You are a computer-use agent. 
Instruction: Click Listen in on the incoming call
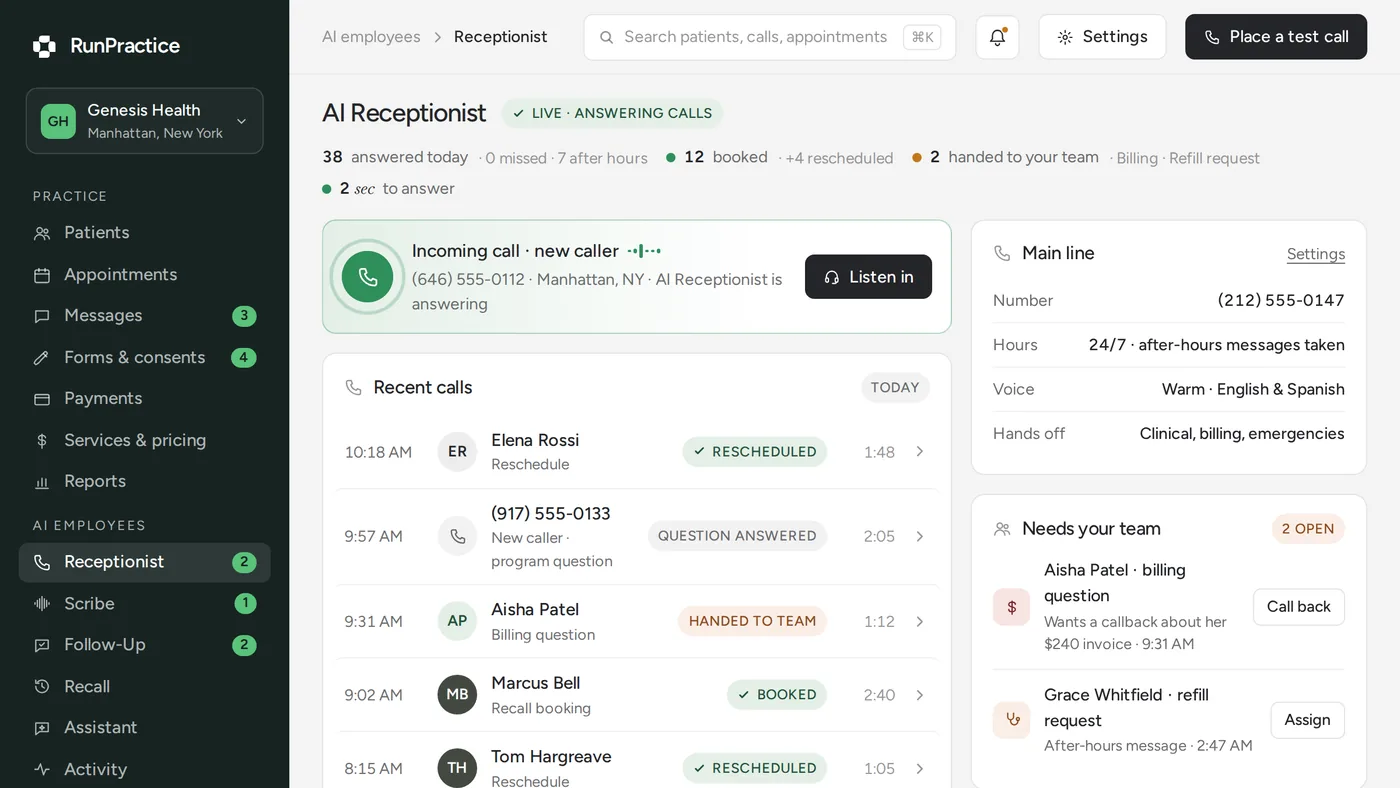click(x=868, y=277)
